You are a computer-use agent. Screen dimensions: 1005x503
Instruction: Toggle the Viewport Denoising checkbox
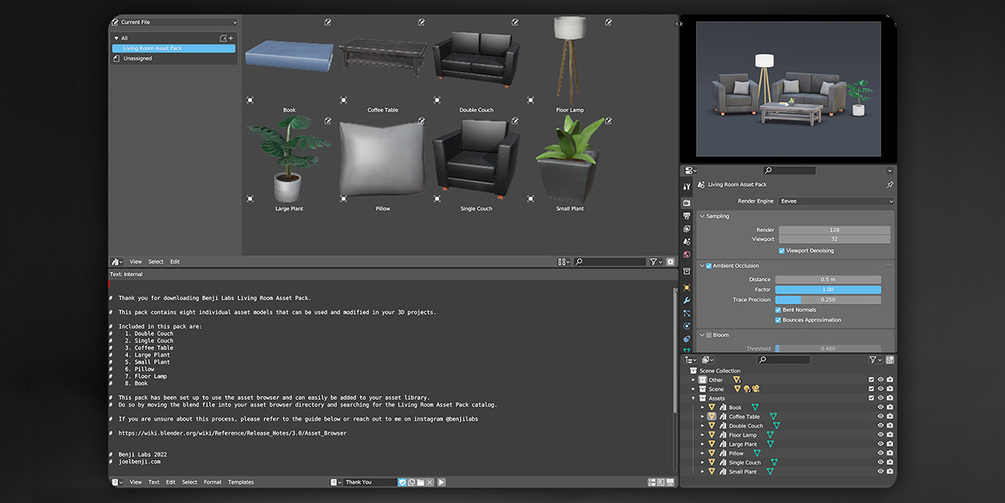781,251
